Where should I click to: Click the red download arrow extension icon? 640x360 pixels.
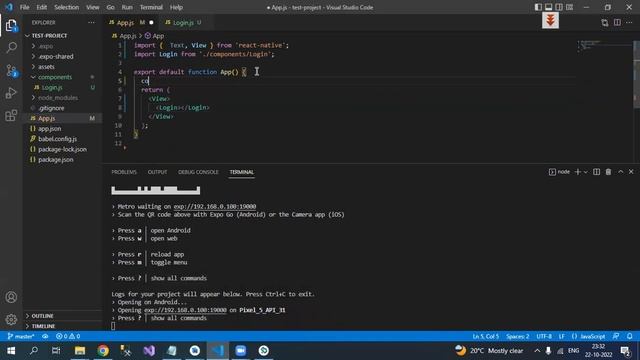pyautogui.click(x=550, y=20)
